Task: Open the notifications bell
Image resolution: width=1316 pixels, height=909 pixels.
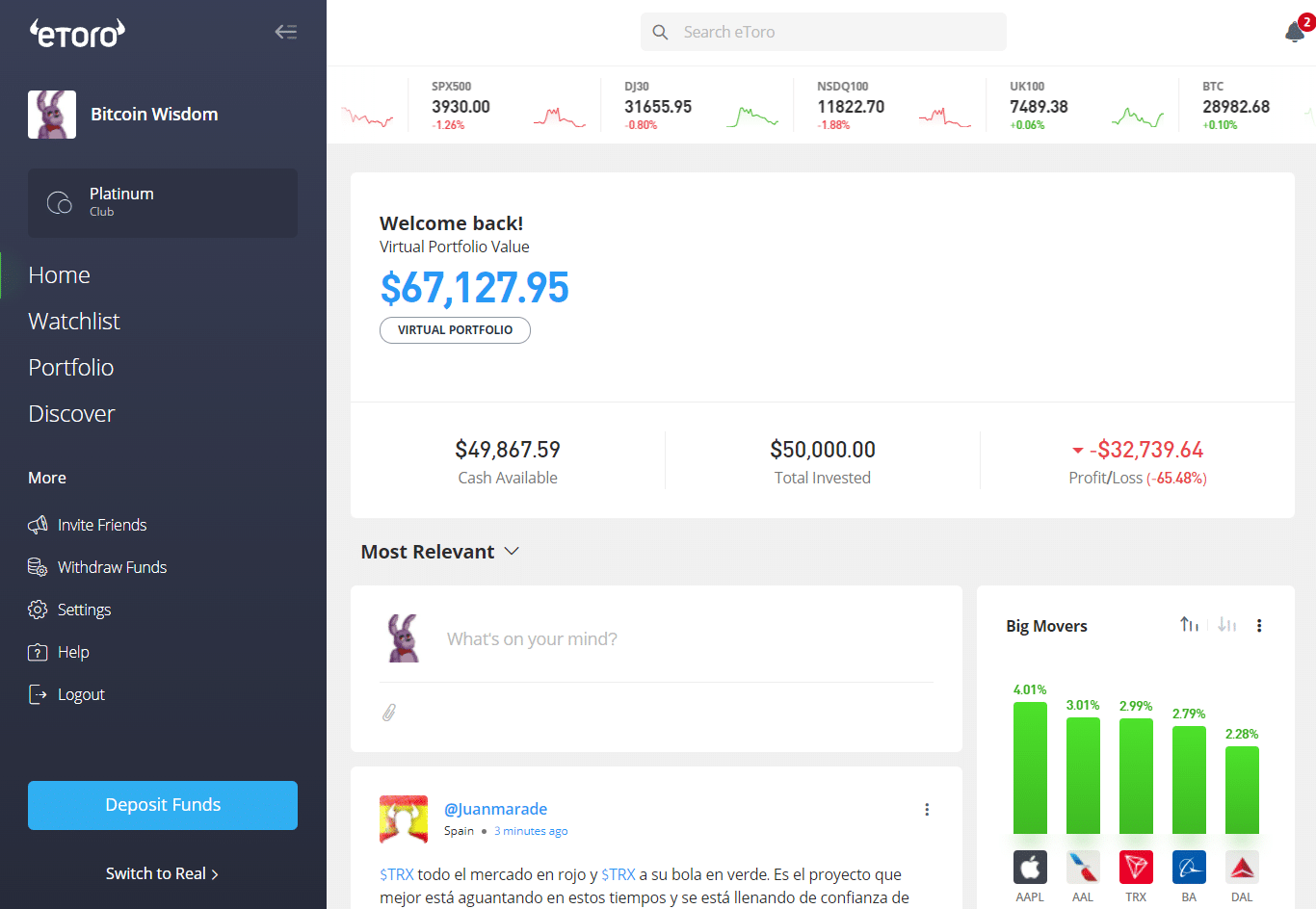Action: [x=1295, y=33]
